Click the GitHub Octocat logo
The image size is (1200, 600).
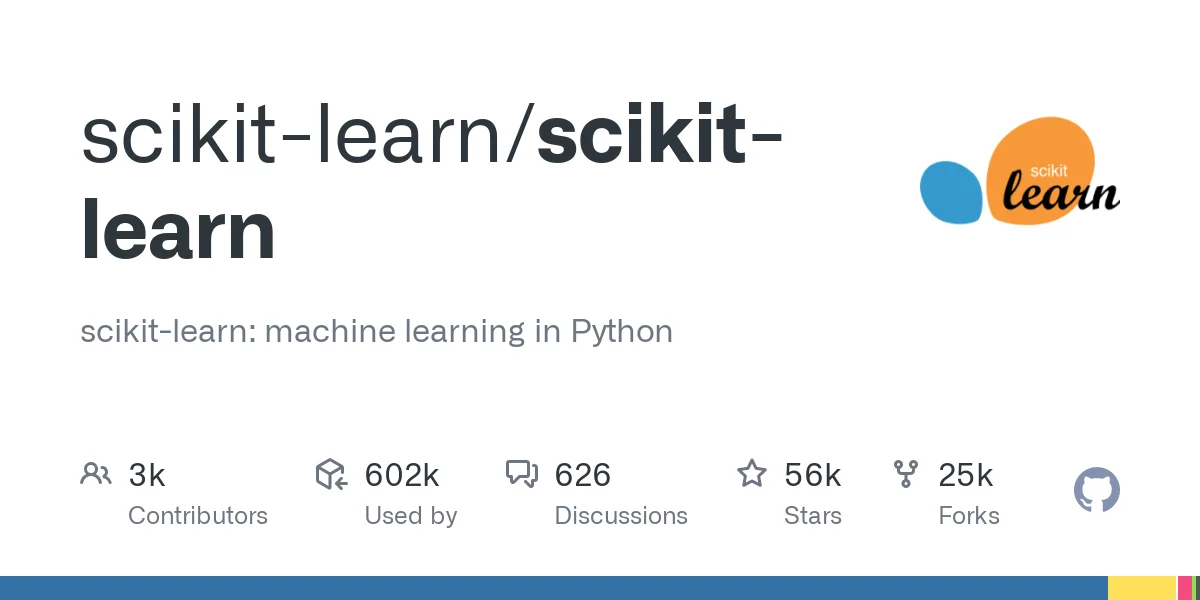1097,491
